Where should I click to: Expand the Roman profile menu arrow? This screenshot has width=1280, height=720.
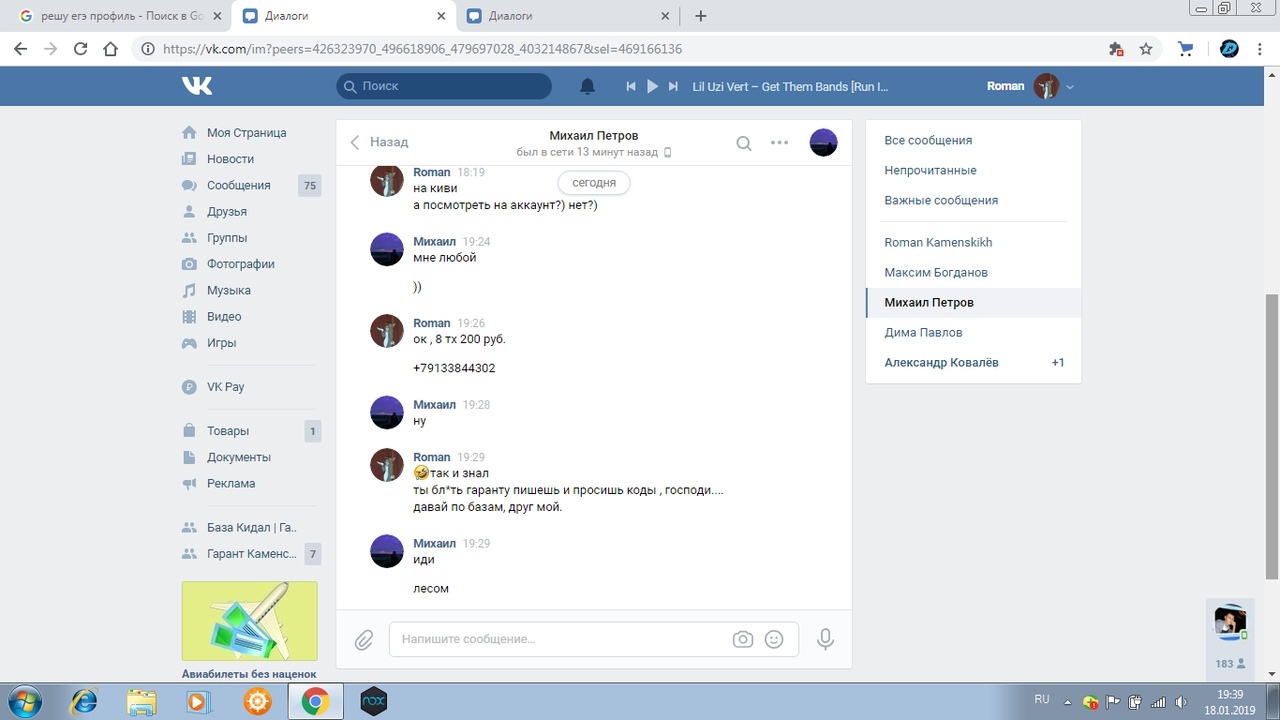pyautogui.click(x=1070, y=87)
